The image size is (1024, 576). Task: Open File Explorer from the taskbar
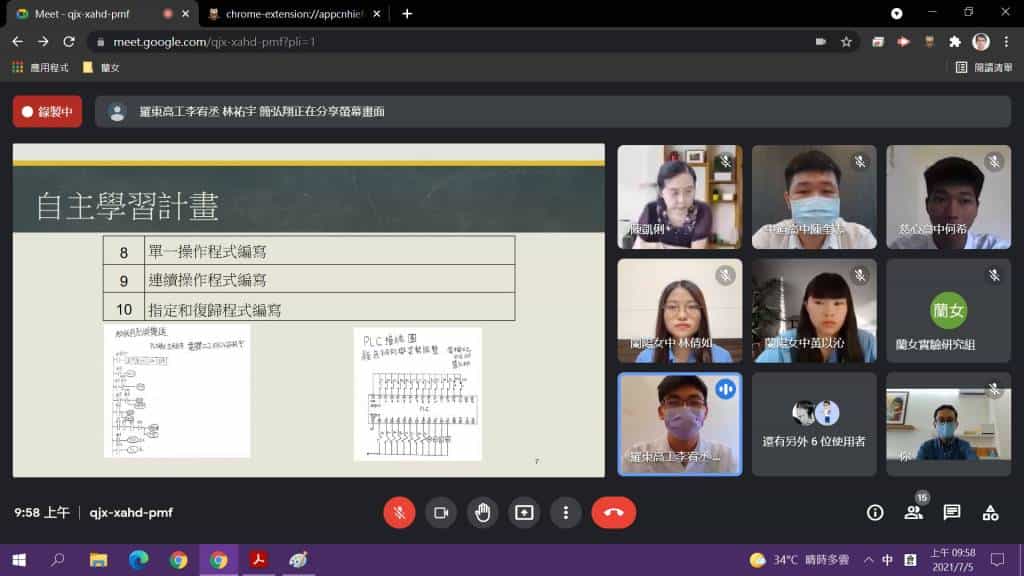[x=98, y=559]
